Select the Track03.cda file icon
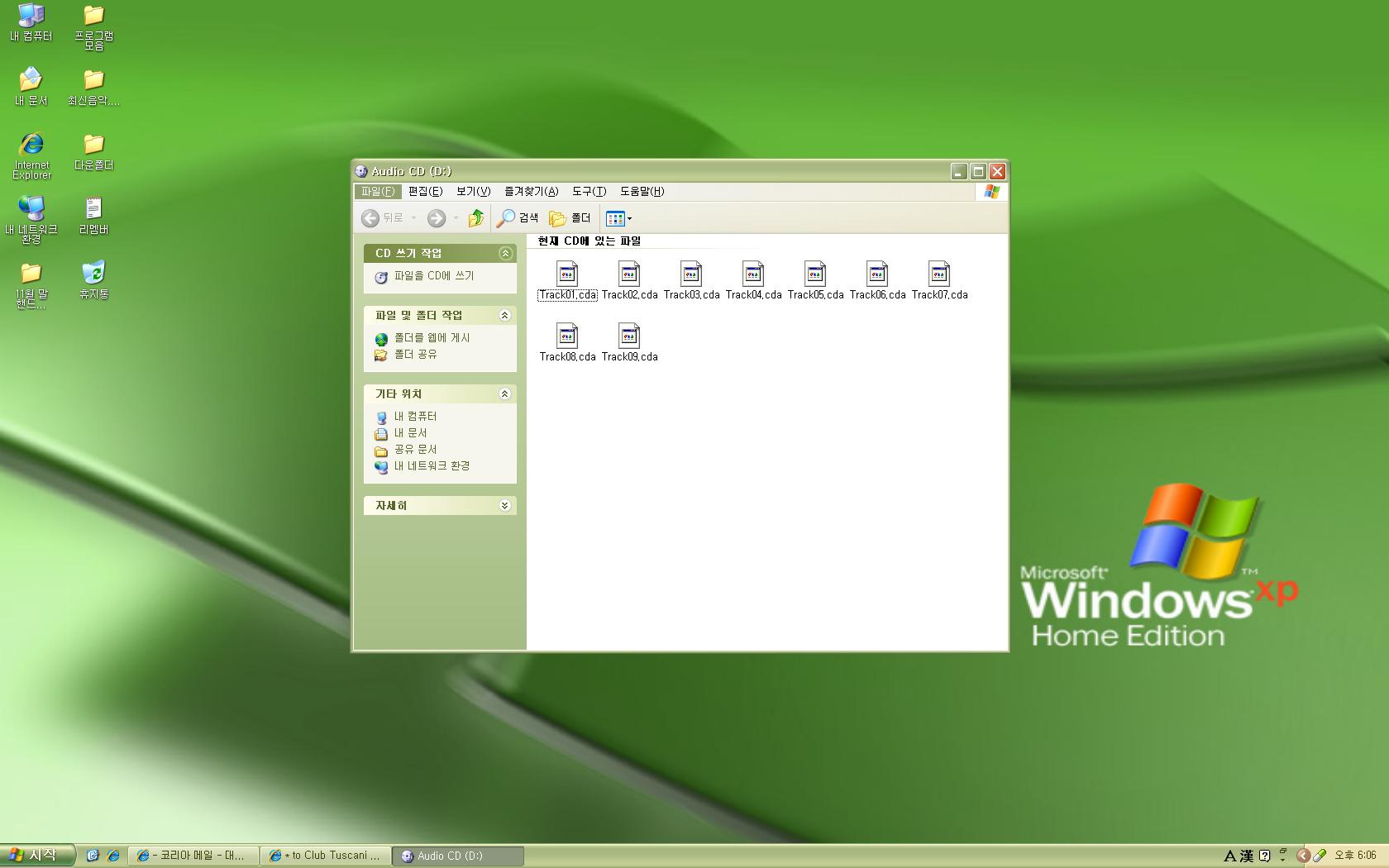1389x868 pixels. pyautogui.click(x=691, y=274)
